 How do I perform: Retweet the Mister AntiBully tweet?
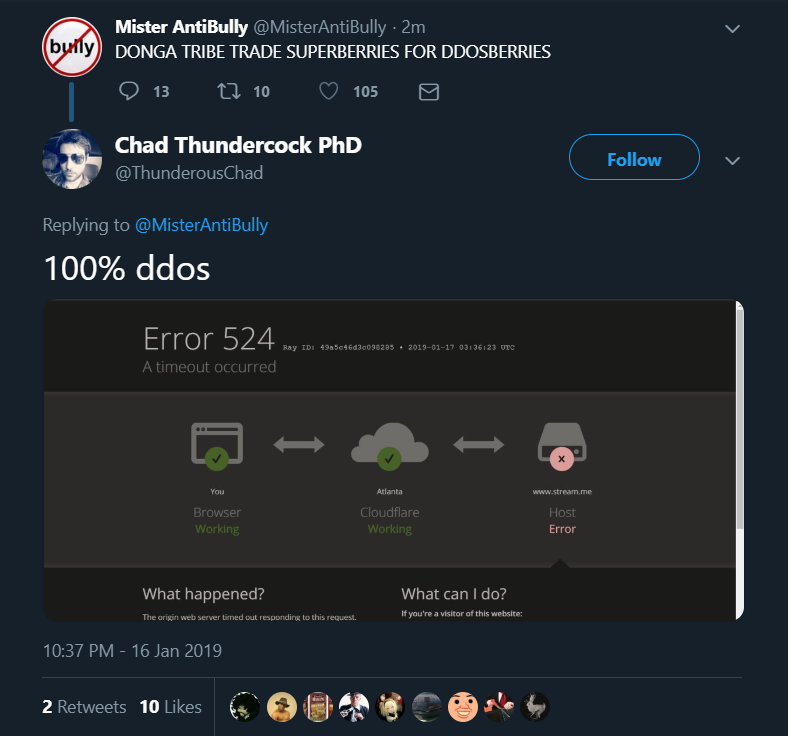pyautogui.click(x=229, y=91)
